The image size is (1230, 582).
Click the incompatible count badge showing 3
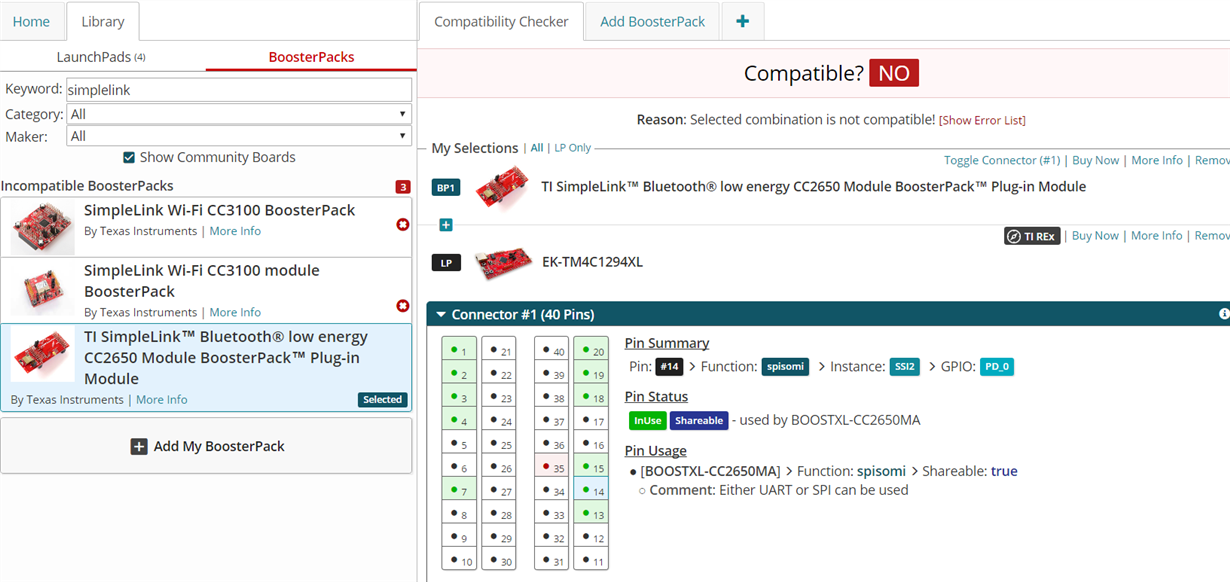403,187
